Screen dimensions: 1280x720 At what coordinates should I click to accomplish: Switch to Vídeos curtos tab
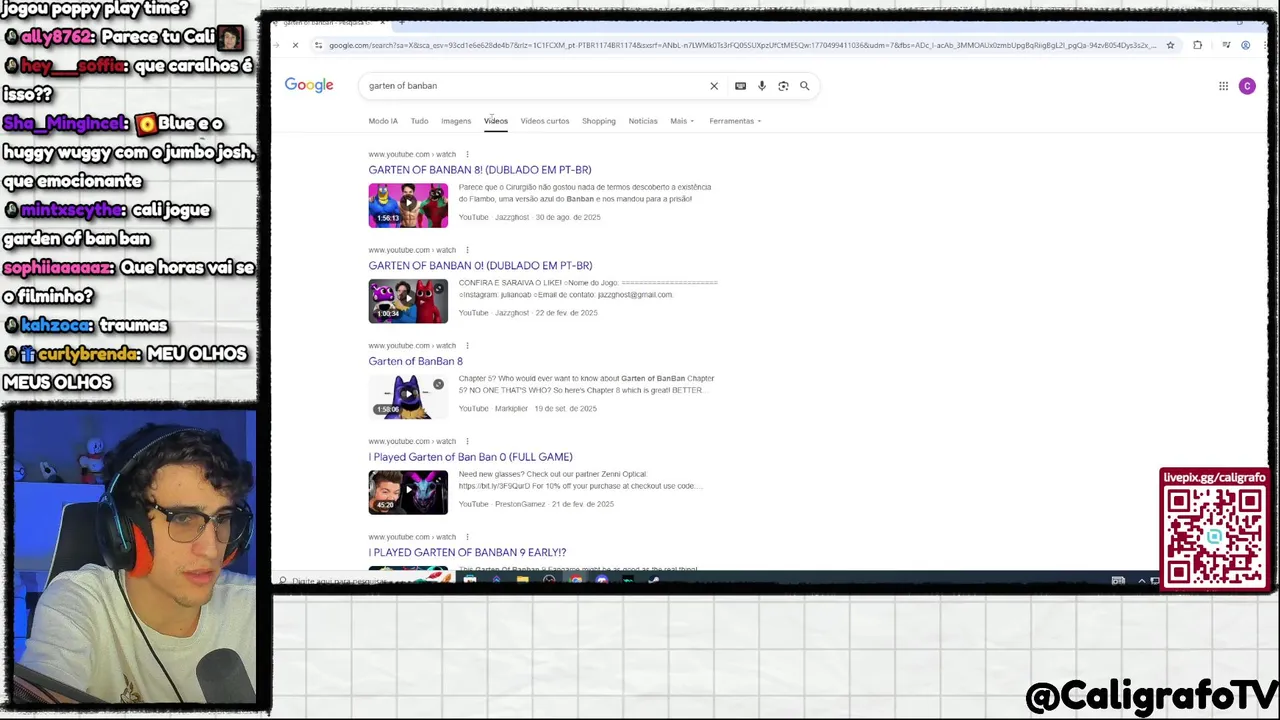pyautogui.click(x=545, y=121)
